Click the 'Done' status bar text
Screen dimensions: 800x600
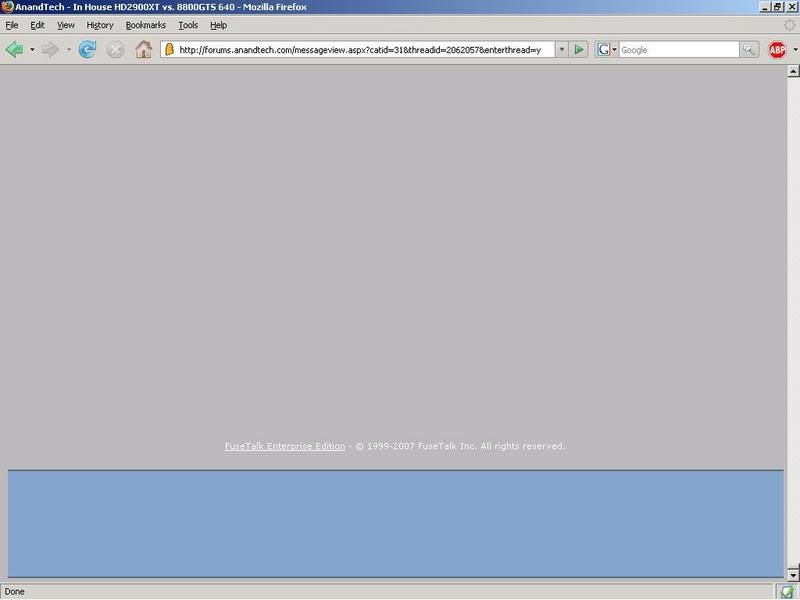pos(14,592)
